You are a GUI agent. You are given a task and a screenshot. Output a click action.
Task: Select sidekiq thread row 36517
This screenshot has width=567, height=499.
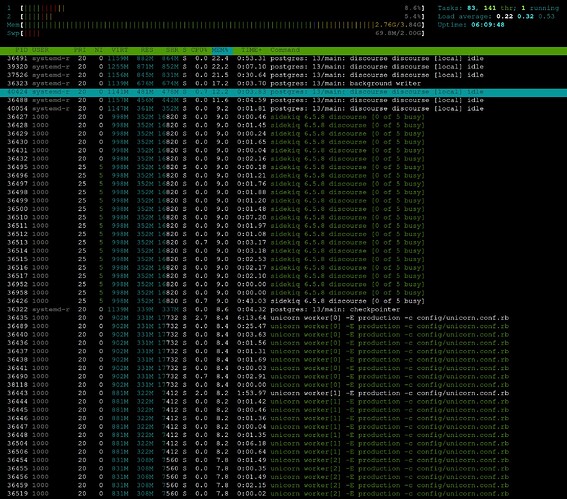(x=284, y=276)
